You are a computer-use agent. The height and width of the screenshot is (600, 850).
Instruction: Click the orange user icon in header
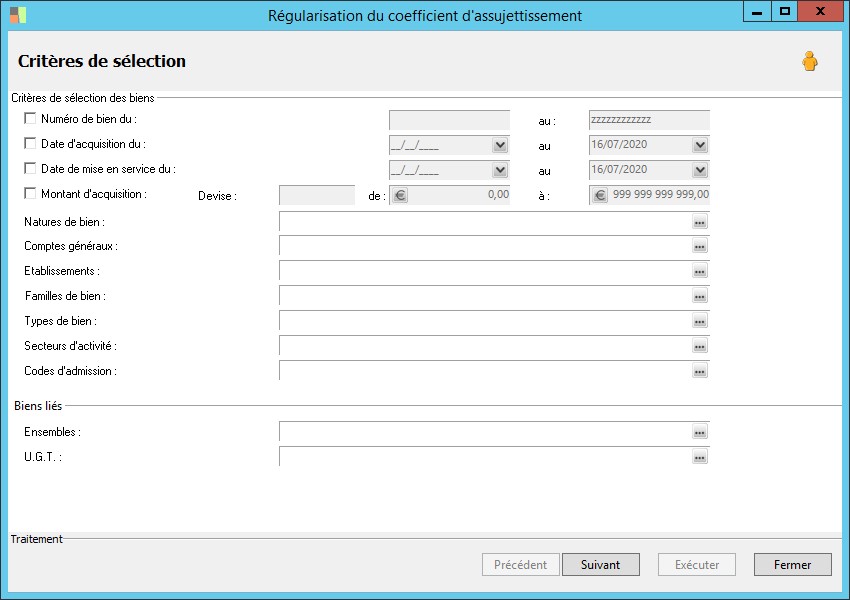[x=809, y=62]
